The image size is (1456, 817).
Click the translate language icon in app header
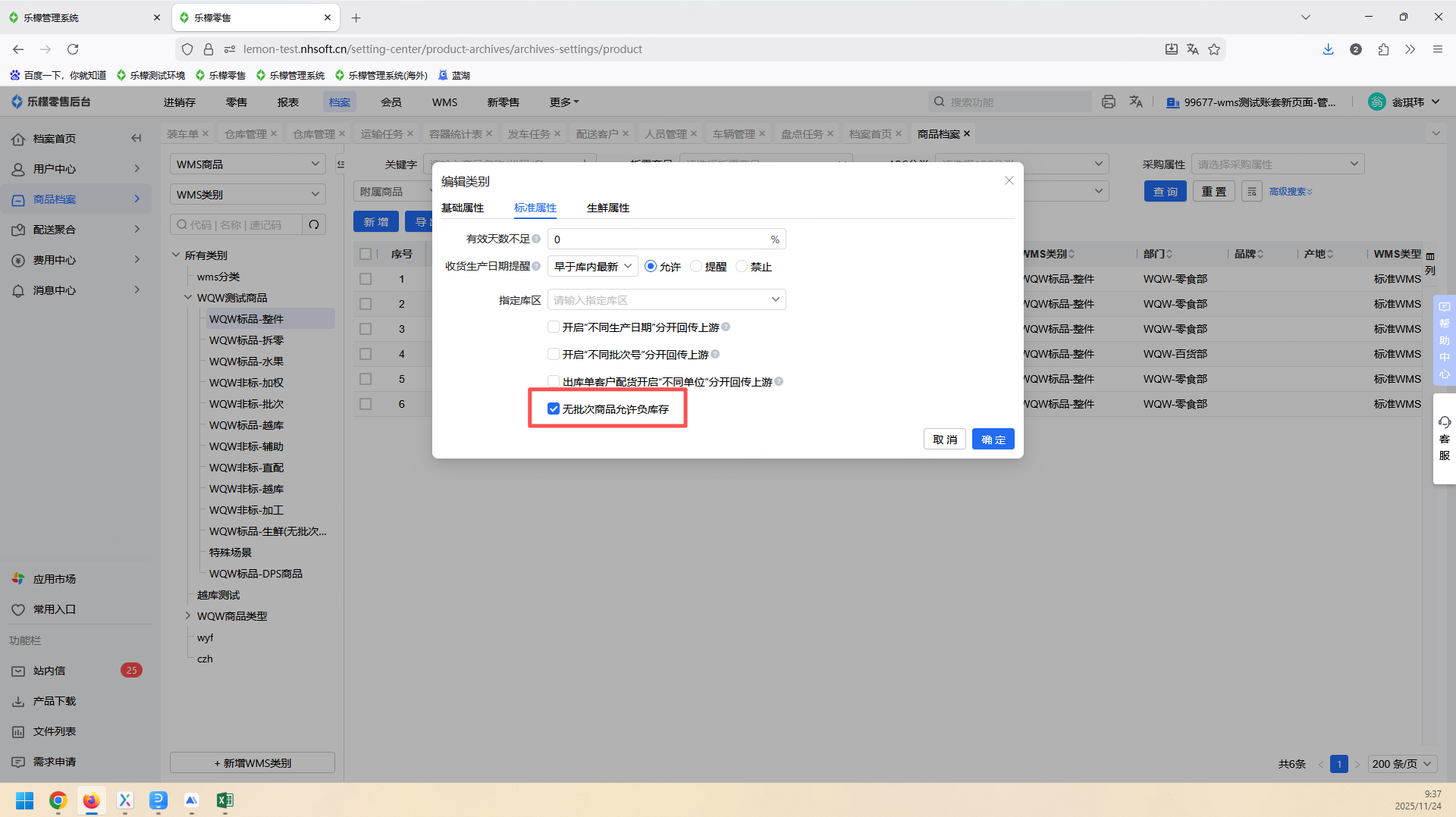(1136, 102)
